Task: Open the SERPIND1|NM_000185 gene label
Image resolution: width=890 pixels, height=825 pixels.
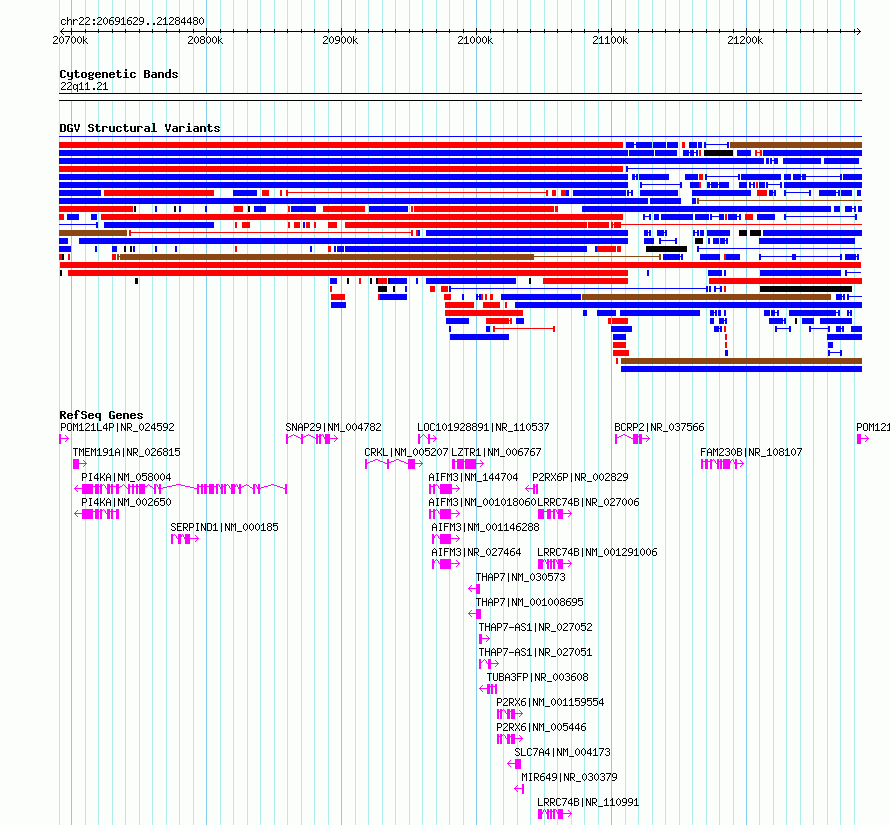Action: tap(224, 527)
